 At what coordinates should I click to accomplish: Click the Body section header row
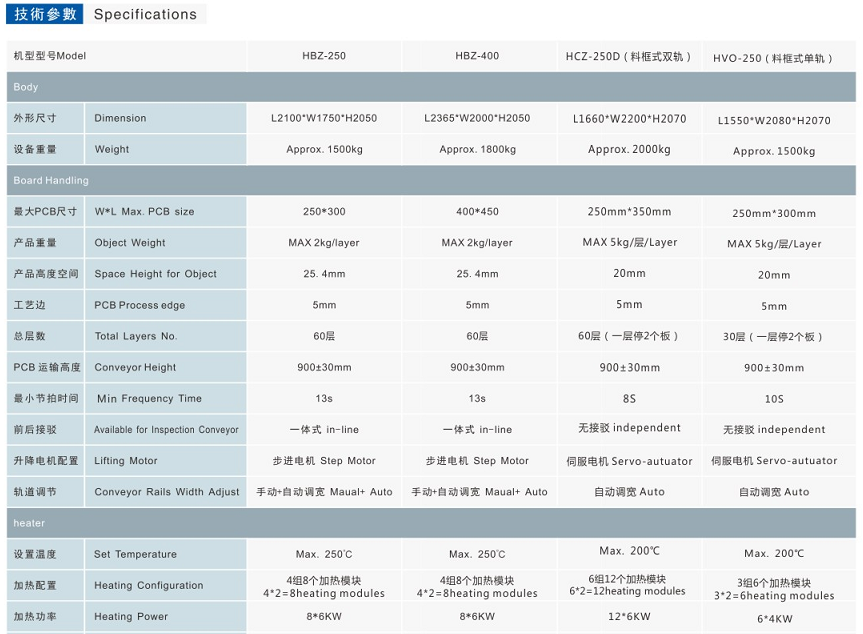pyautogui.click(x=430, y=87)
